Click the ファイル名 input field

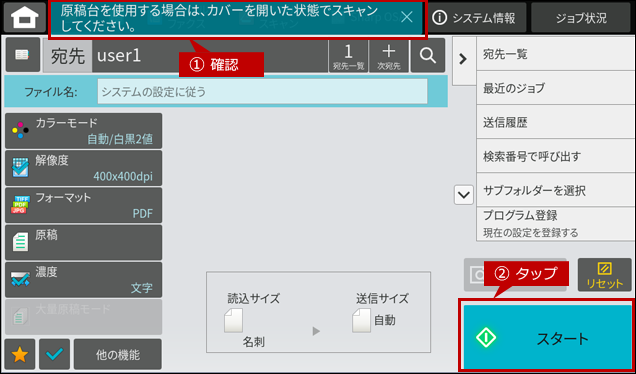[262, 92]
